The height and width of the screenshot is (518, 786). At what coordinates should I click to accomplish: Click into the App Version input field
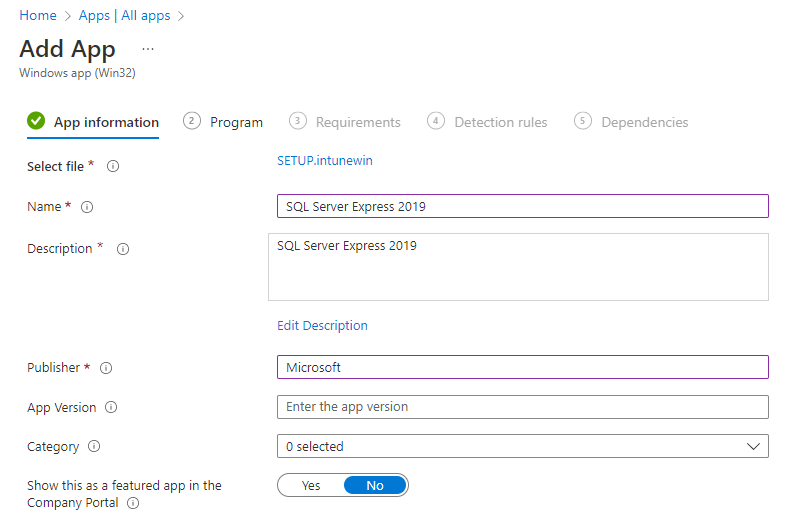coord(522,407)
